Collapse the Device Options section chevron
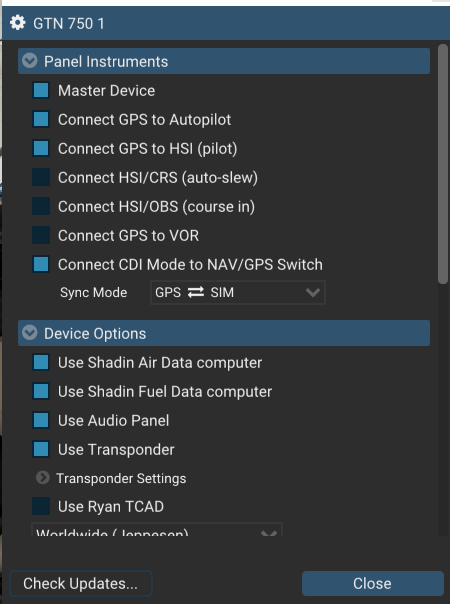This screenshot has height=604, width=450. 30,333
